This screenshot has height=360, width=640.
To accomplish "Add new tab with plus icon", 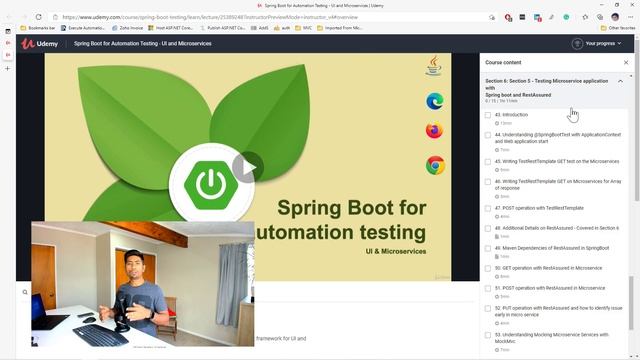I will point(7,69).
